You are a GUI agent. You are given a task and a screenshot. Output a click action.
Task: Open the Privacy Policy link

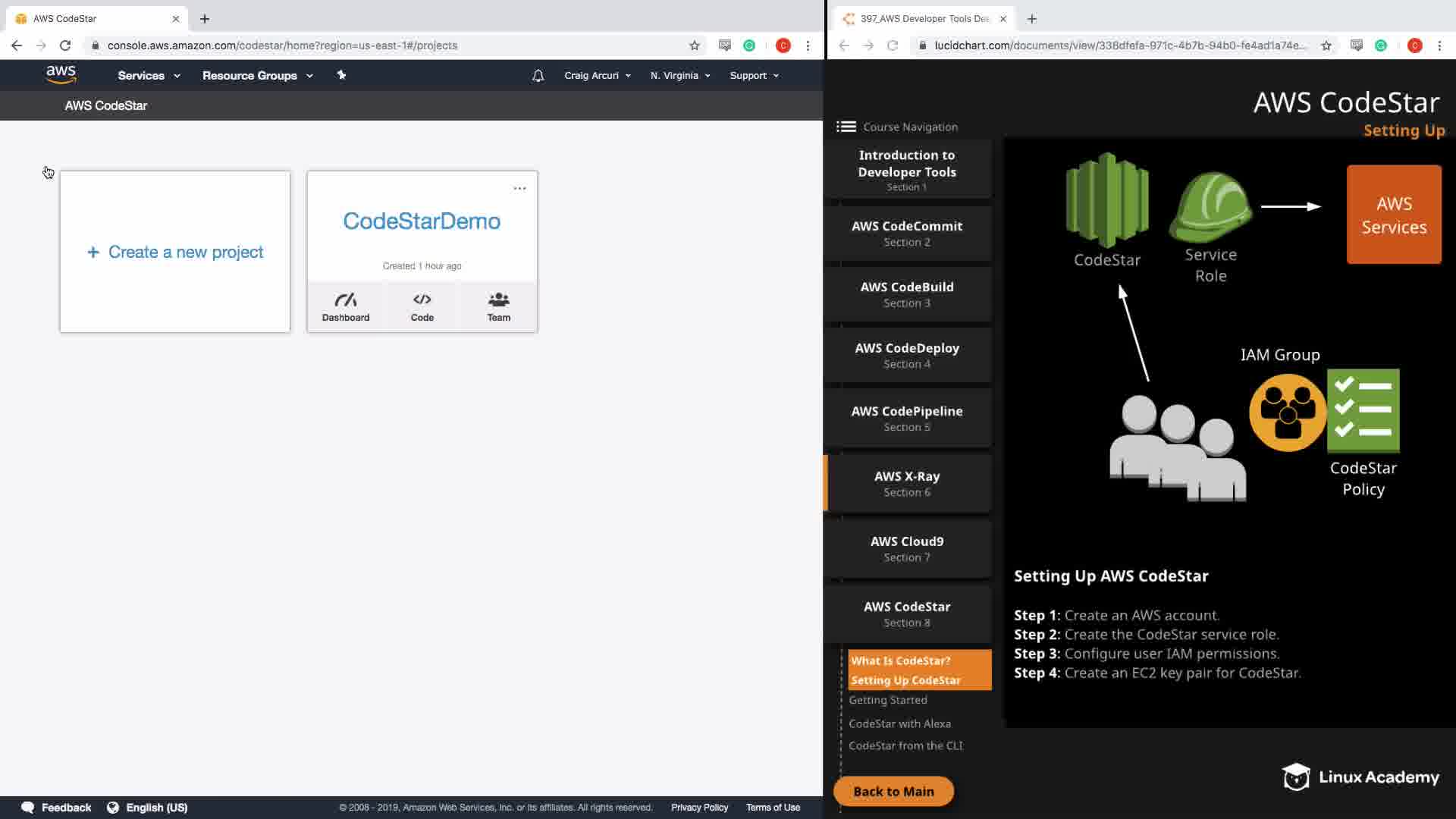(x=699, y=808)
